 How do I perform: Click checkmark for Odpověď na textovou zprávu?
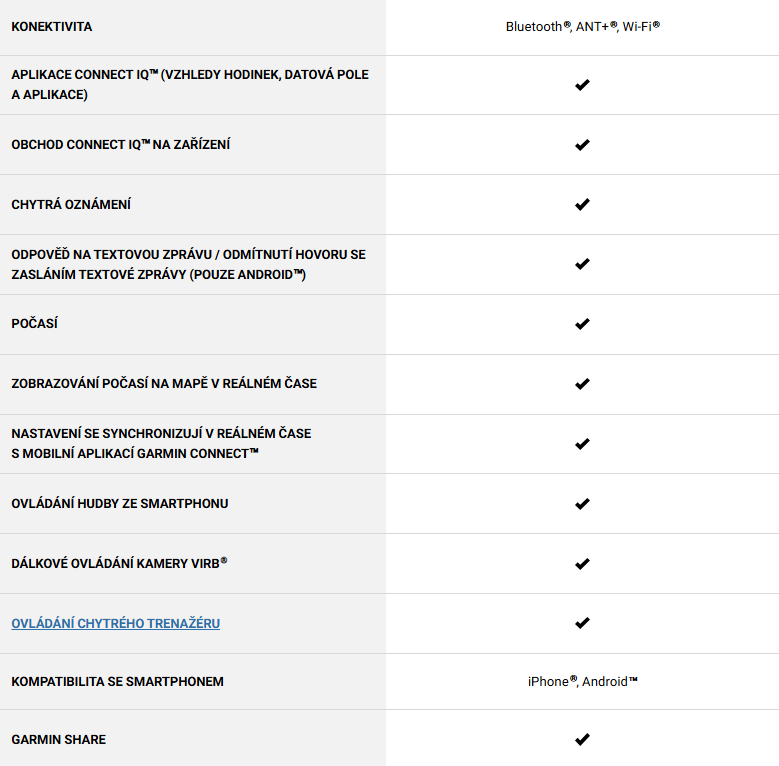582,264
